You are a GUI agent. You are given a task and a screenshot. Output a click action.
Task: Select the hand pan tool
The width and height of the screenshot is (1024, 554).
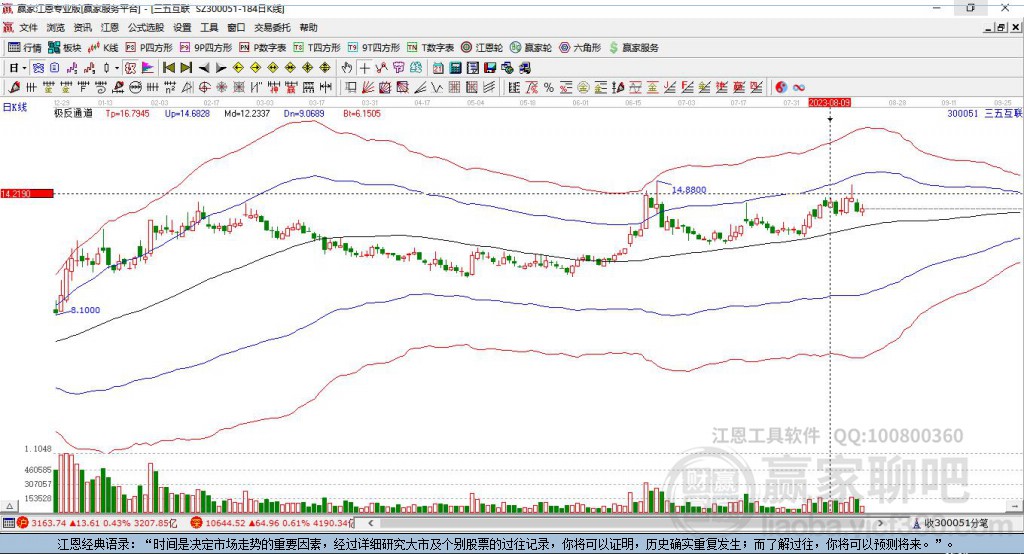347,68
